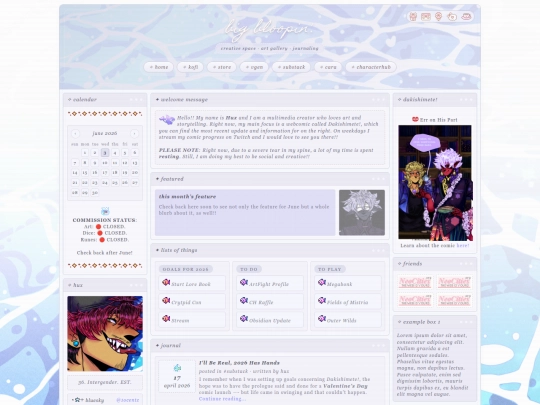Select June 30 in the calendar
Image resolution: width=540 pixels, height=405 pixels.
pyautogui.click(x=95, y=193)
